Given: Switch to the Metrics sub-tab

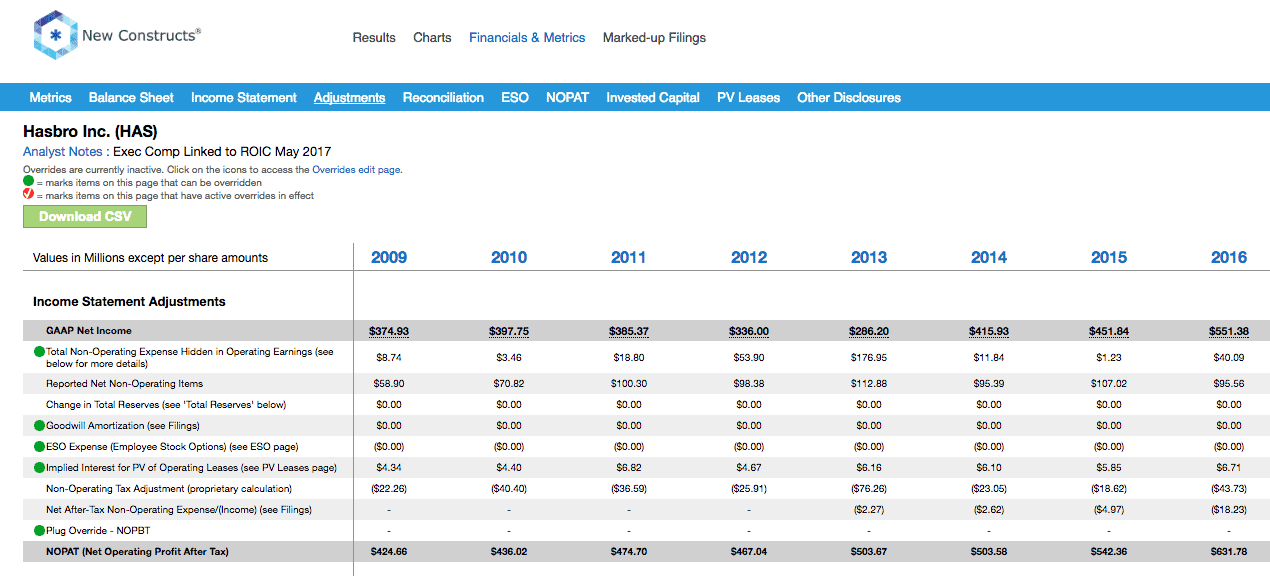Looking at the screenshot, I should [51, 98].
